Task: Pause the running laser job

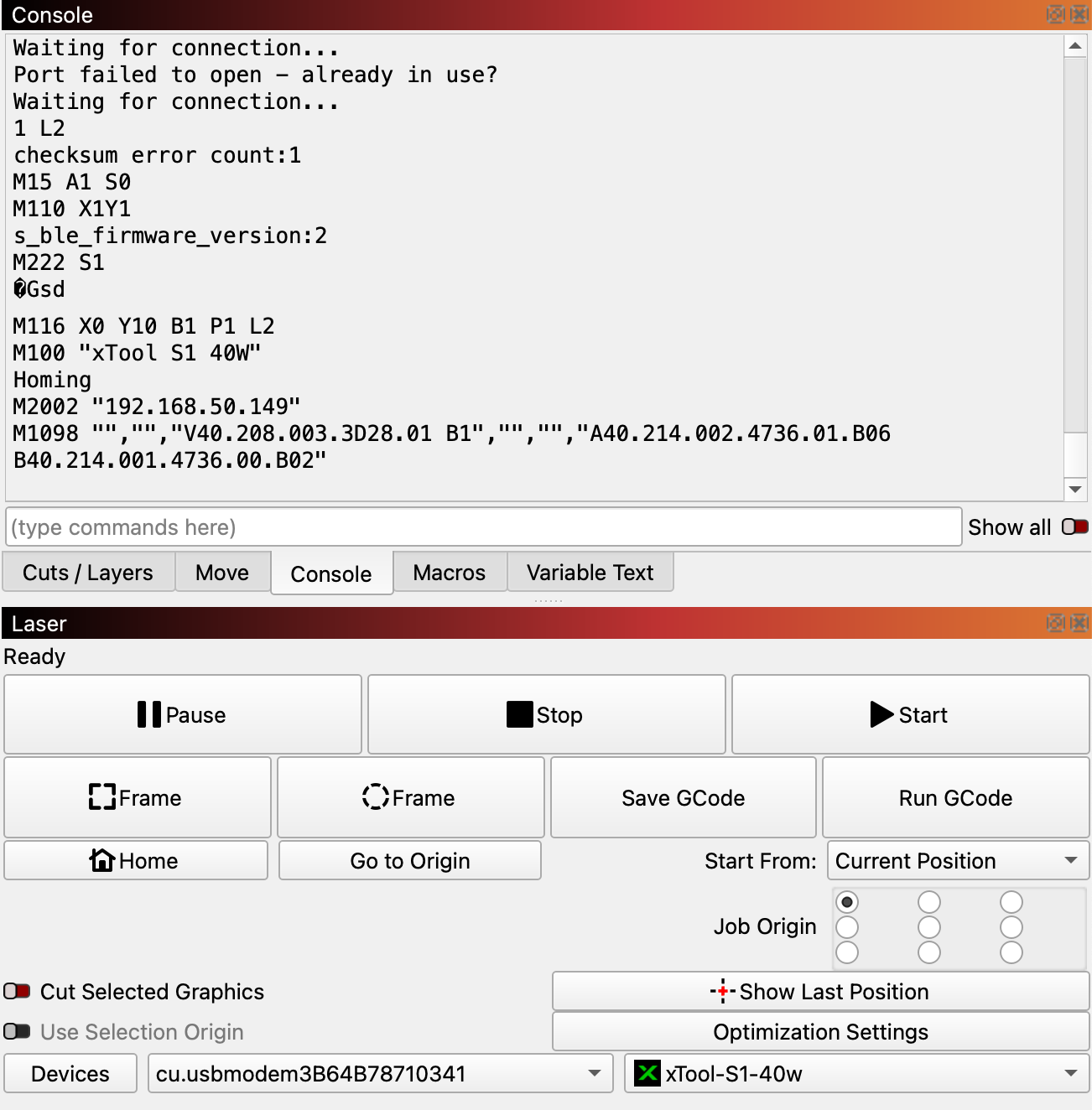Action: (x=183, y=715)
